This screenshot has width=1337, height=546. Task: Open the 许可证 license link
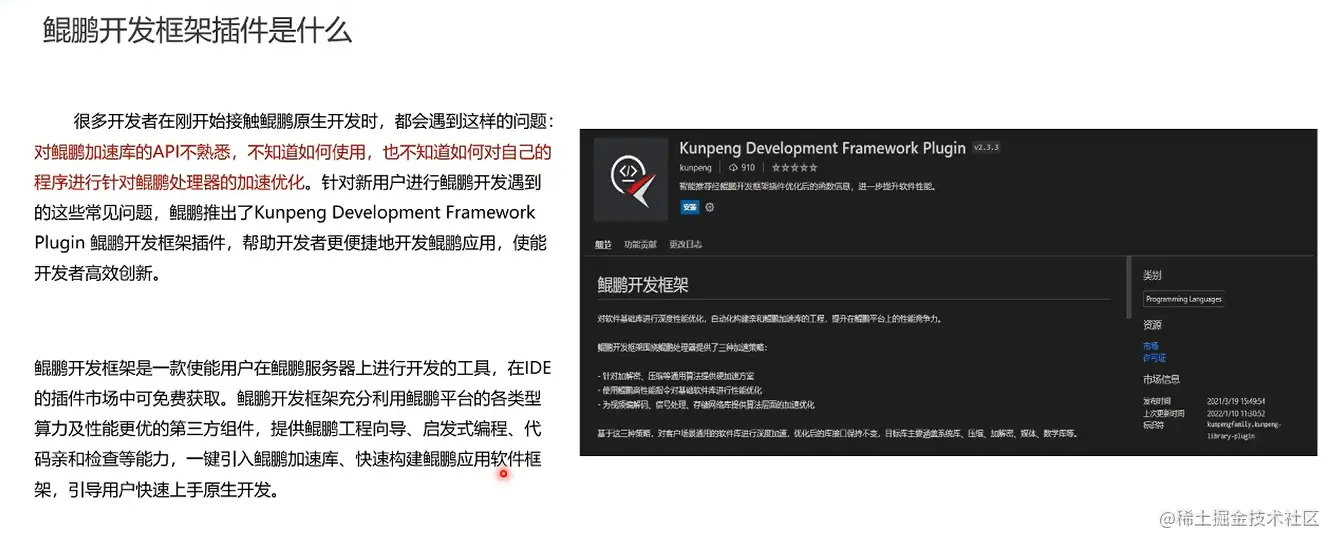pos(1154,357)
